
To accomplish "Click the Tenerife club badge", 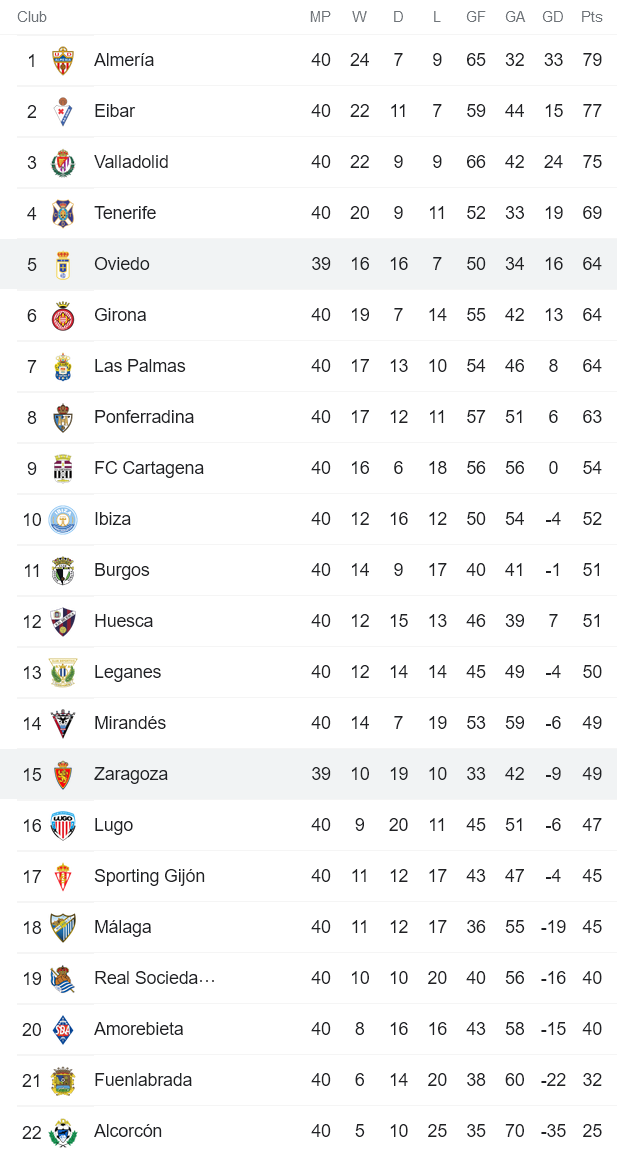I will point(64,213).
